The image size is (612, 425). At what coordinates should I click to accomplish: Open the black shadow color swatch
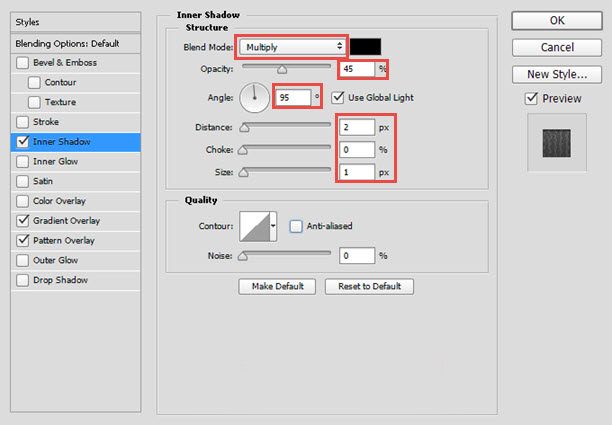coord(365,47)
